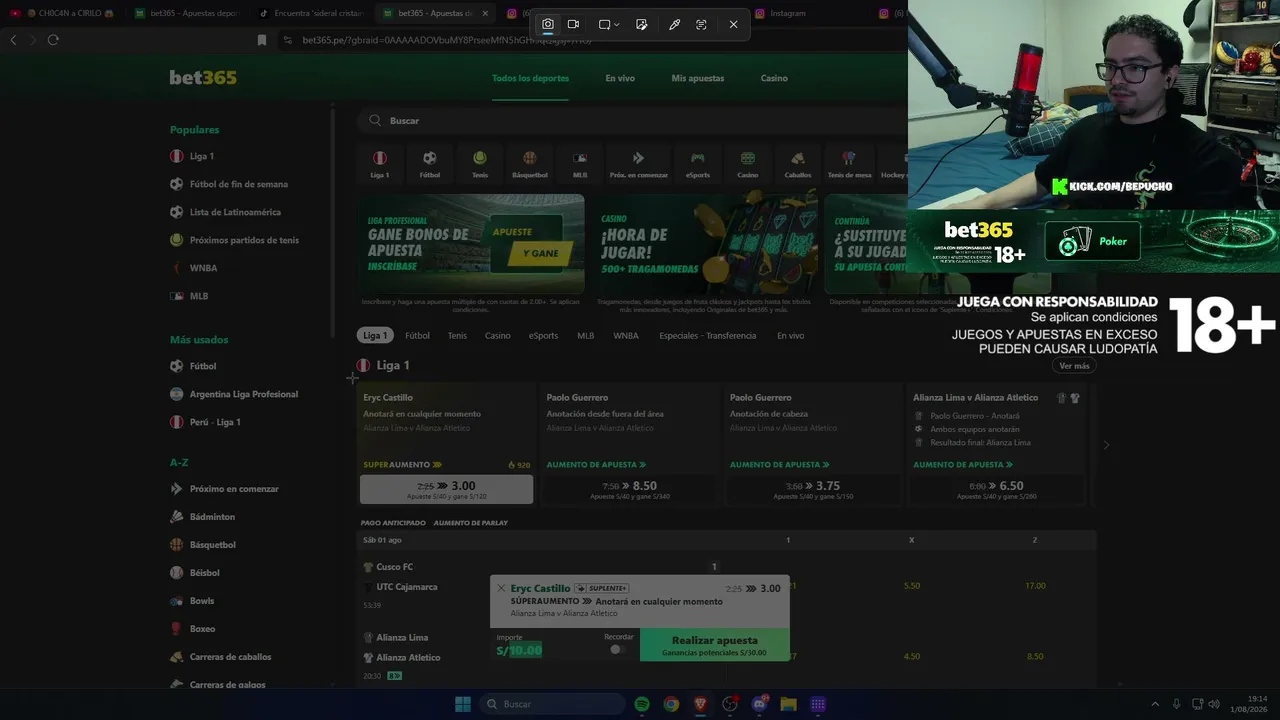Adjust system volume from tray speaker icon
Image resolution: width=1280 pixels, height=720 pixels.
[1213, 704]
